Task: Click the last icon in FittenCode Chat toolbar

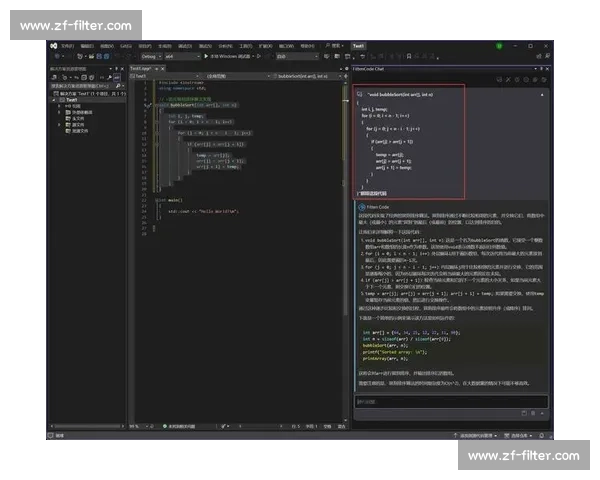Action: coord(544,80)
